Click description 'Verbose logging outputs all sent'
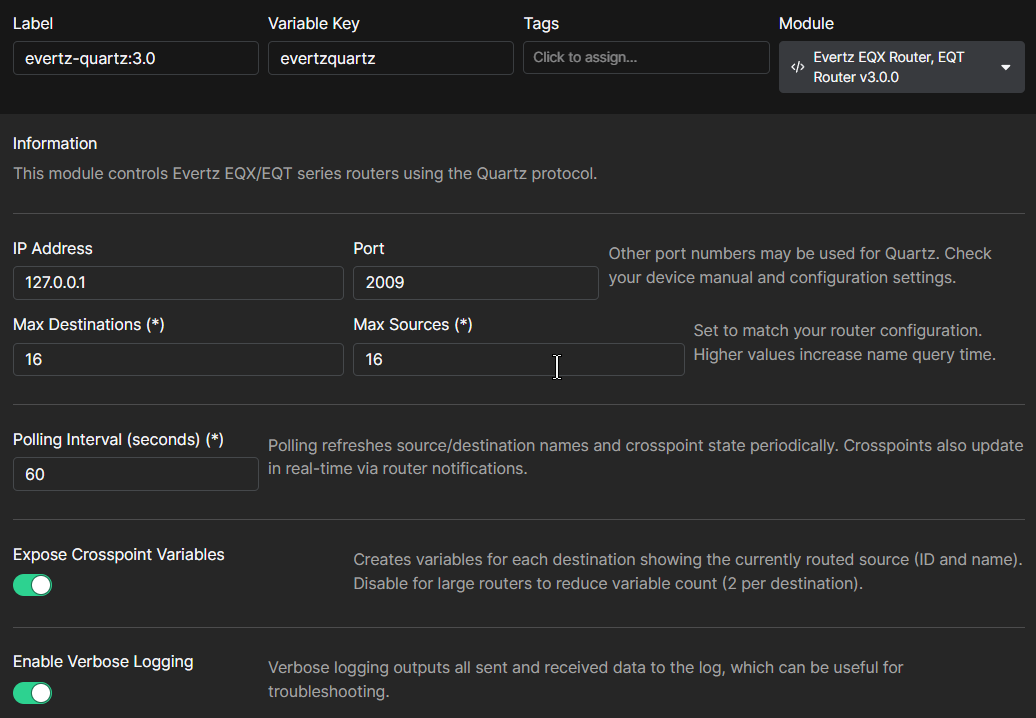Screen dimensions: 1036x718 point(585,680)
